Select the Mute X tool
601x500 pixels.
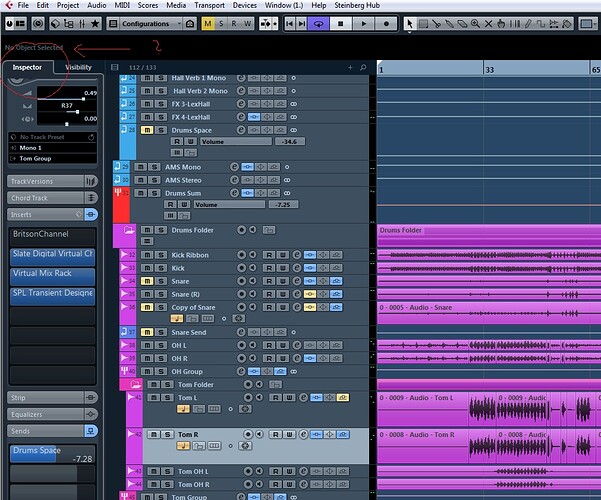[x=488, y=24]
